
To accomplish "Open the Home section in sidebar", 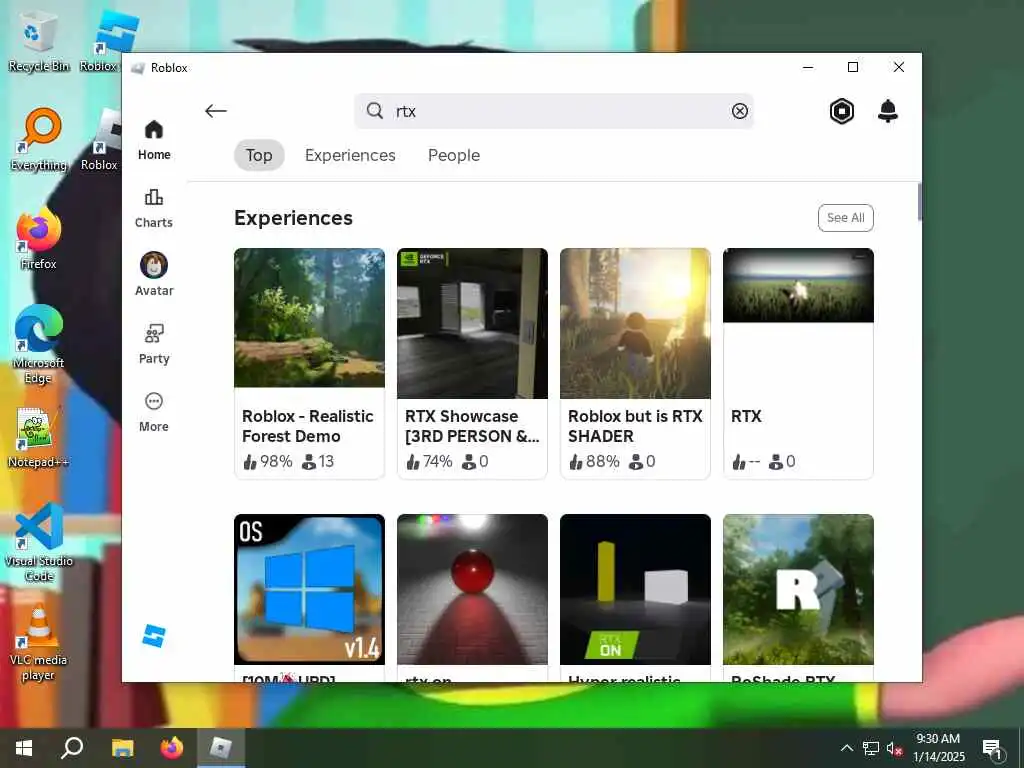I will 154,140.
